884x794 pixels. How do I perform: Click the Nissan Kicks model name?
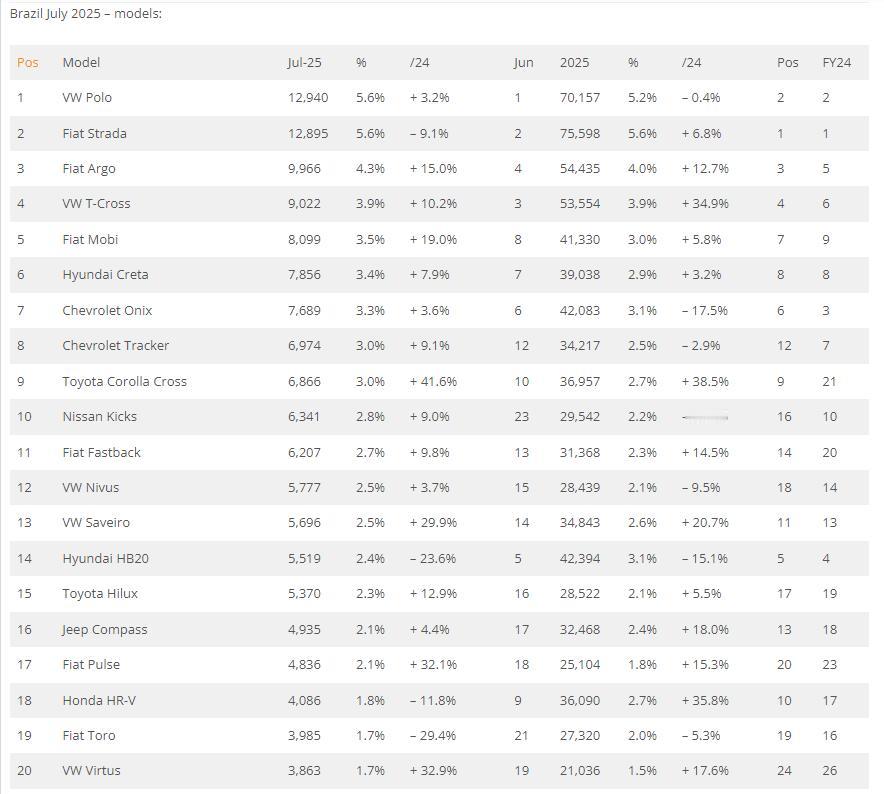tap(100, 417)
